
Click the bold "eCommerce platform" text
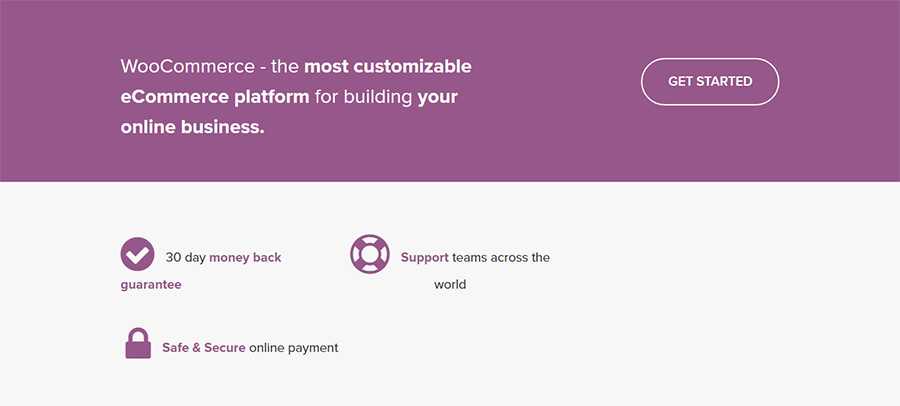(x=215, y=97)
